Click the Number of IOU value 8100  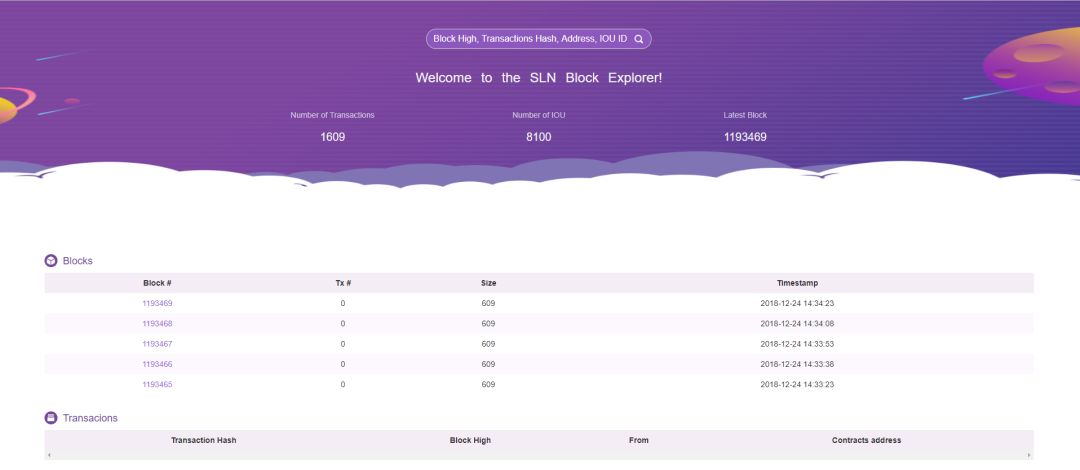pyautogui.click(x=538, y=137)
